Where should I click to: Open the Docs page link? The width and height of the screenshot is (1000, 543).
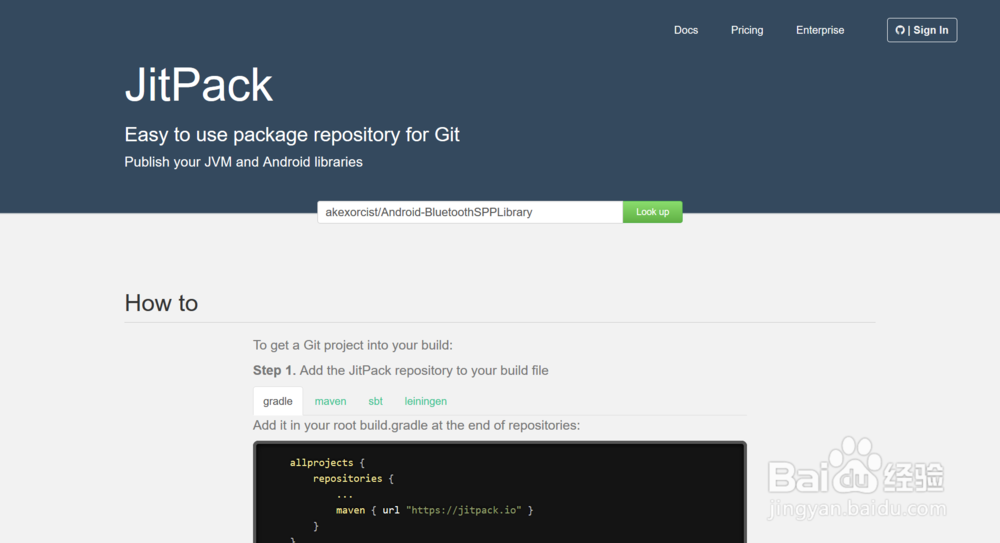coord(686,30)
